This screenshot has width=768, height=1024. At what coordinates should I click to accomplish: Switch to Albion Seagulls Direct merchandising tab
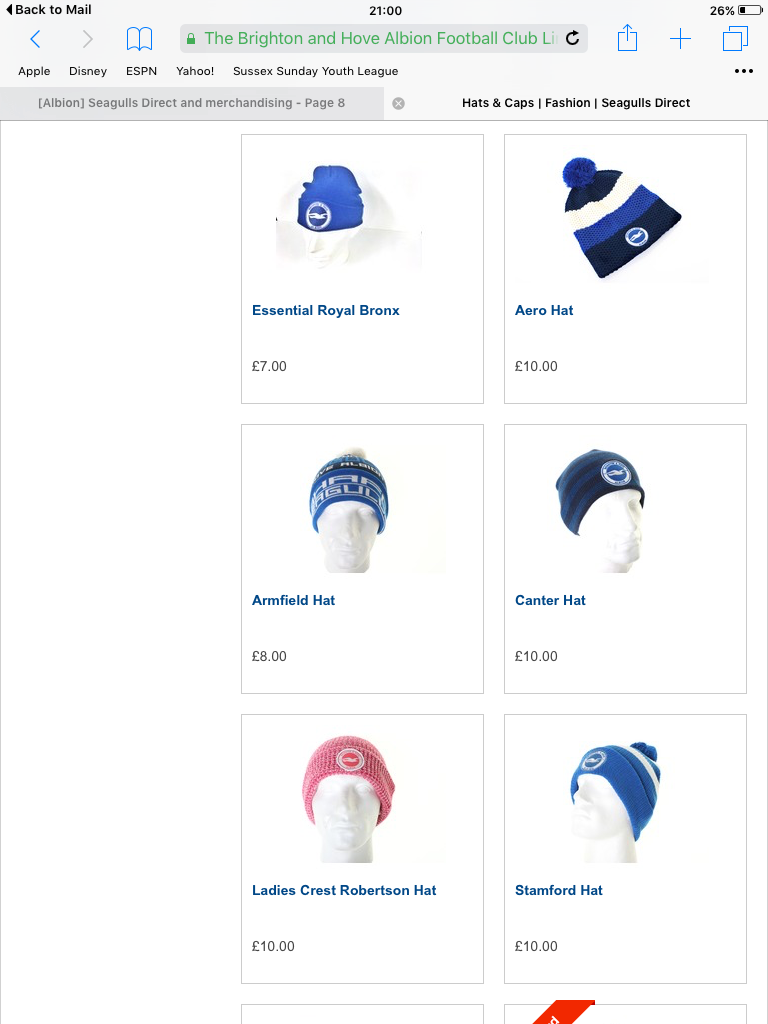pyautogui.click(x=191, y=103)
